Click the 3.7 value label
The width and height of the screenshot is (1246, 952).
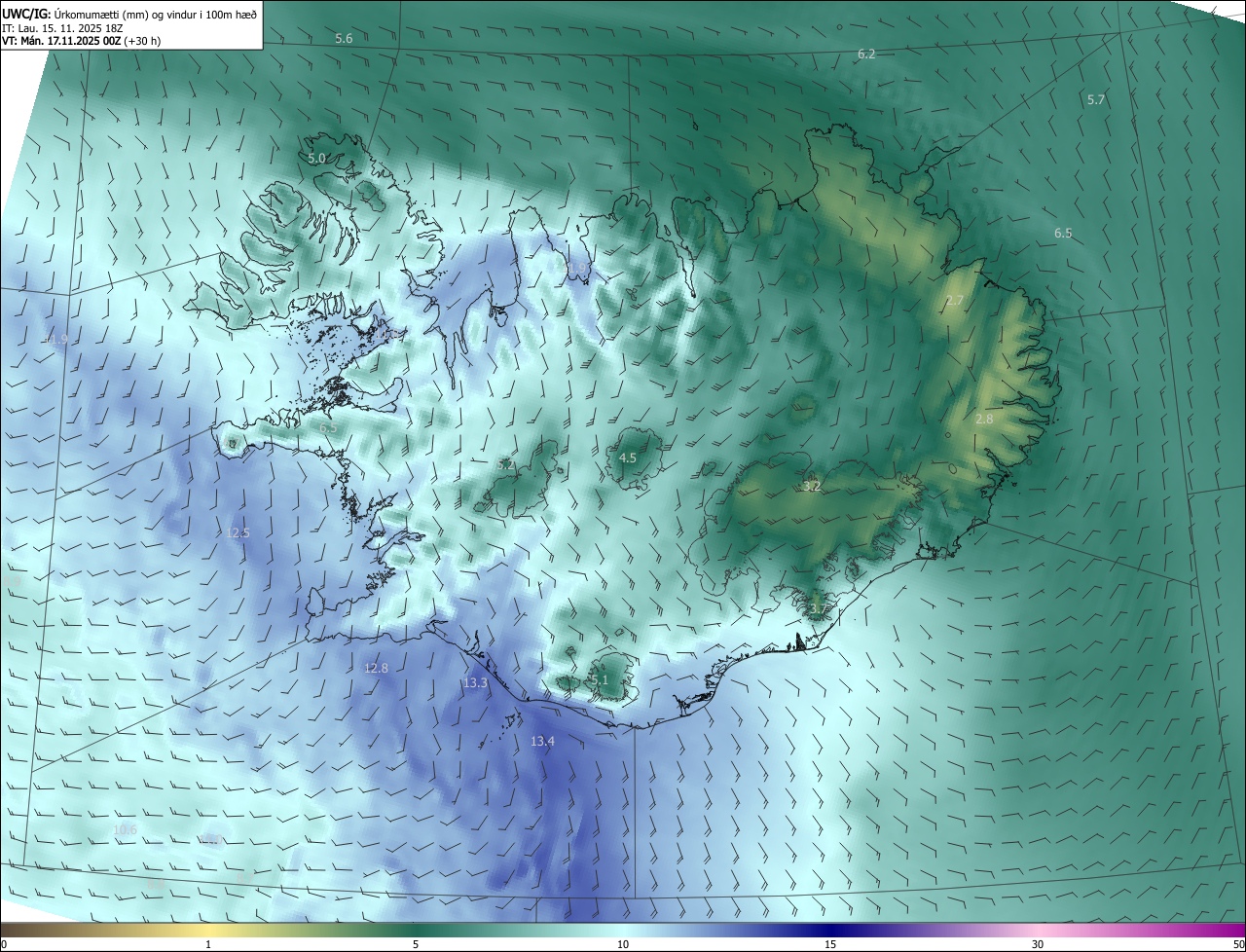(x=818, y=609)
